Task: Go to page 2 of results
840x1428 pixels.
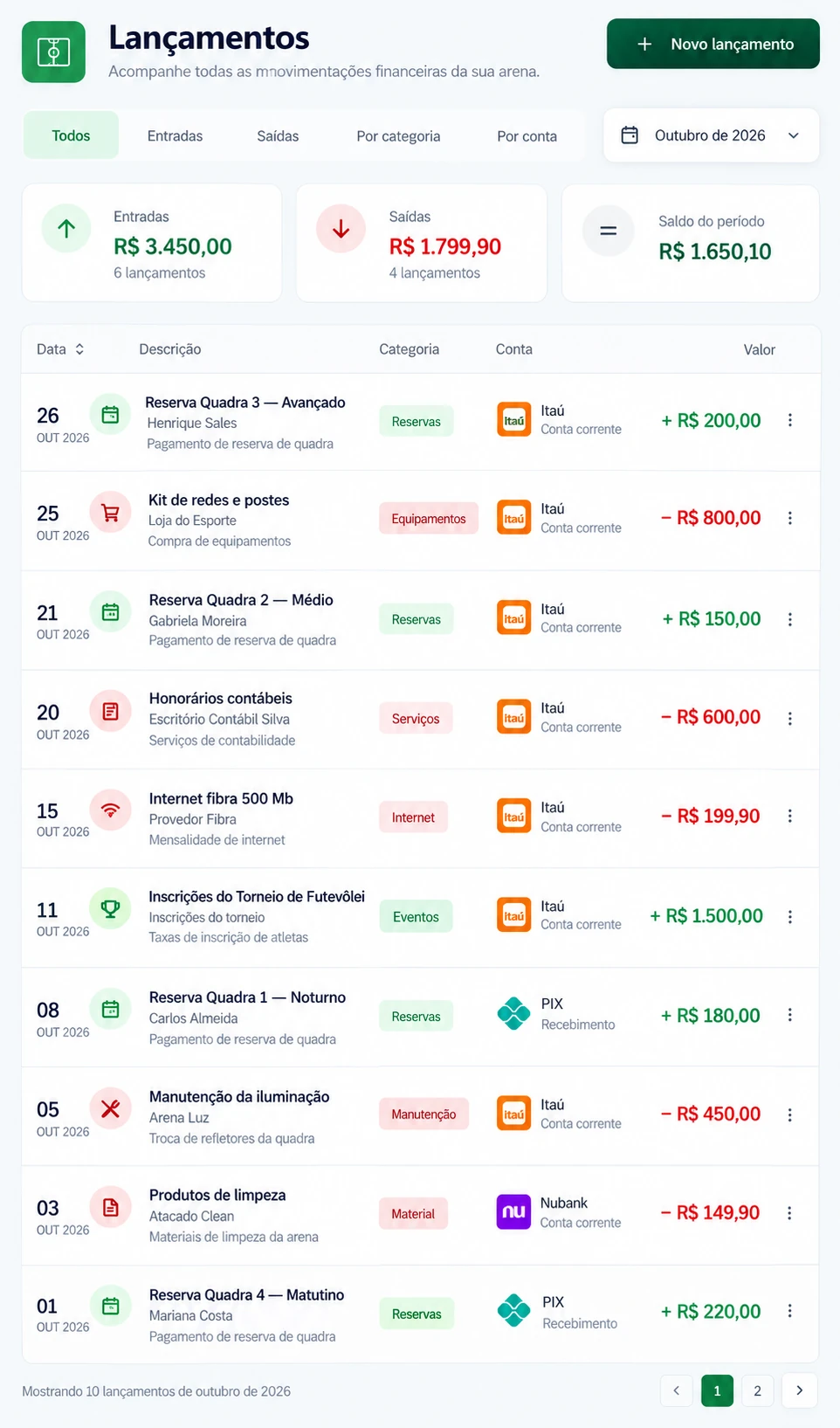Action: click(x=757, y=1390)
